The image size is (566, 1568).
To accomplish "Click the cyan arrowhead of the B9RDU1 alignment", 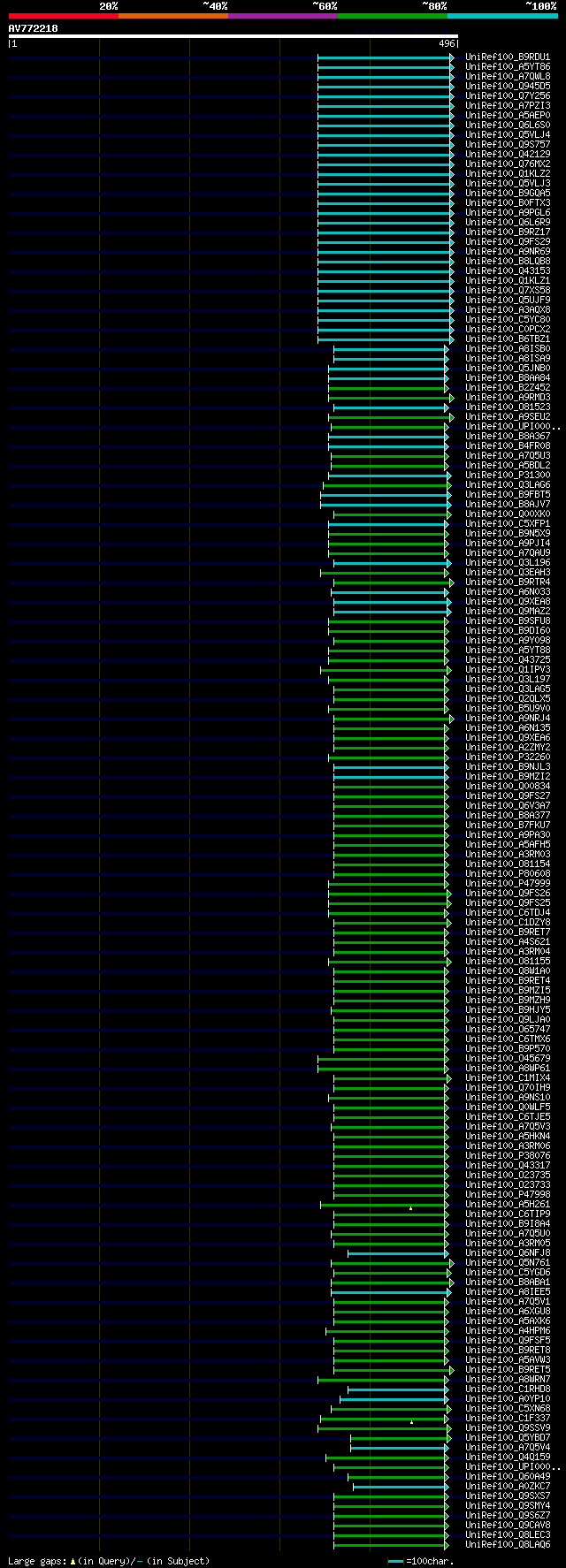I will pyautogui.click(x=452, y=57).
